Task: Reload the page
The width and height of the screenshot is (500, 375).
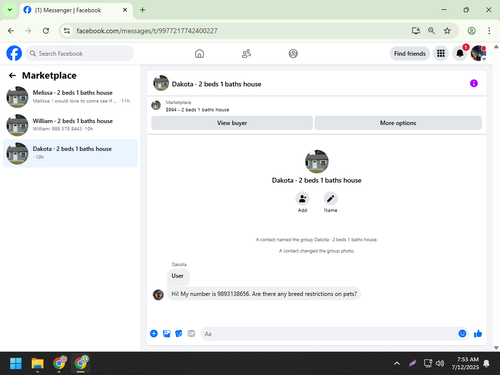Action: coord(46,31)
